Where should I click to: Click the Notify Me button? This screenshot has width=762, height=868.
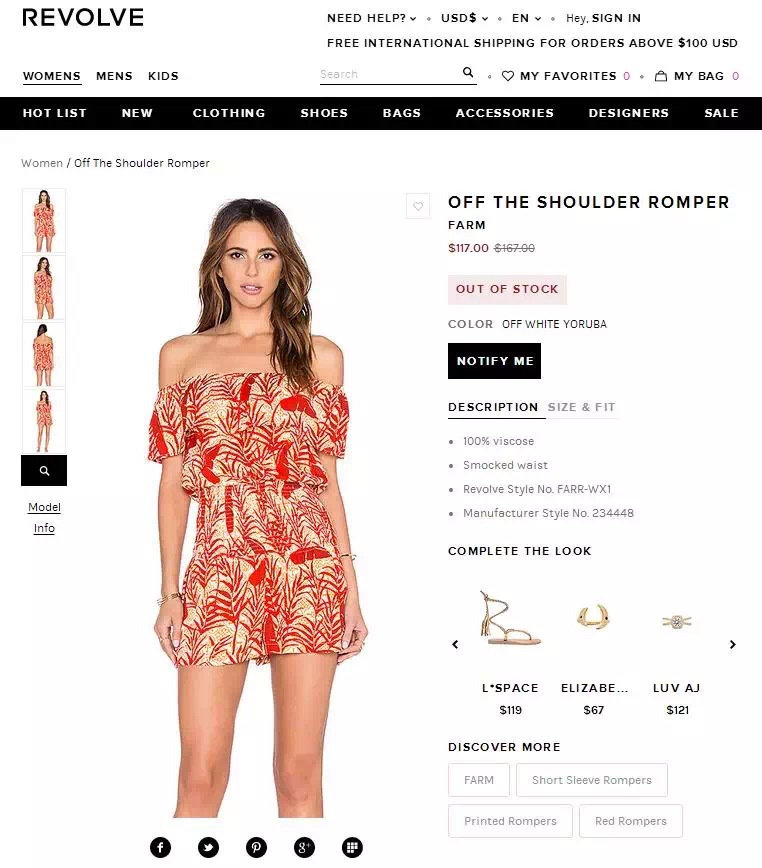pos(494,361)
